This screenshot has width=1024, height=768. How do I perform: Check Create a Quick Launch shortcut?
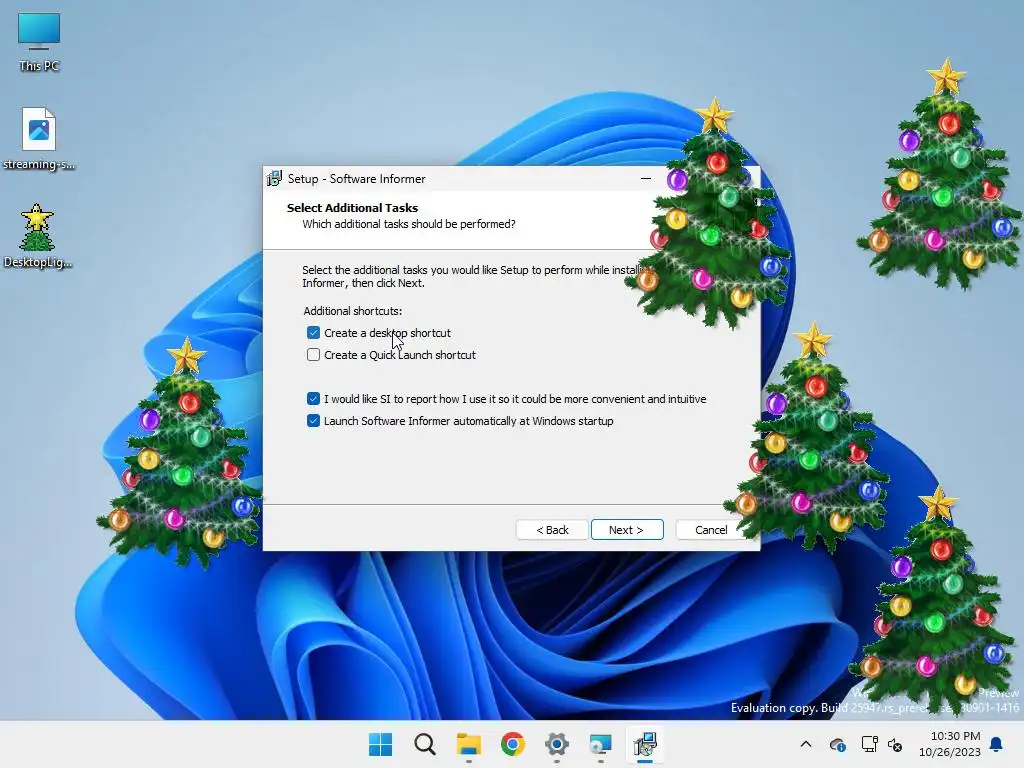point(313,355)
